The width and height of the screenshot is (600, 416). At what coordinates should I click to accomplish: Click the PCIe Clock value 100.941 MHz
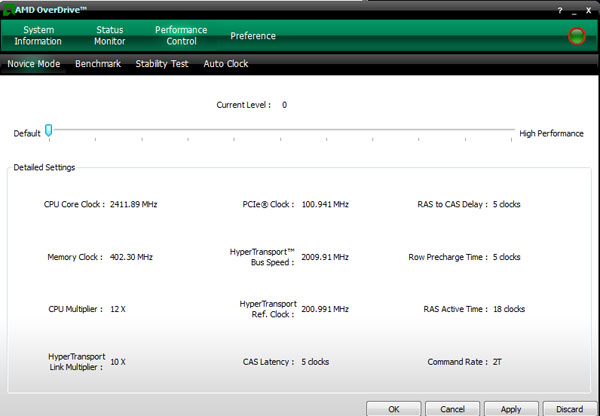[325, 204]
